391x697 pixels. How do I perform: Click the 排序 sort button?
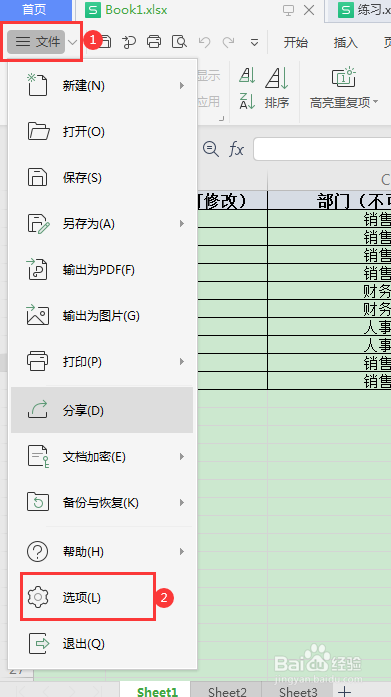(277, 88)
